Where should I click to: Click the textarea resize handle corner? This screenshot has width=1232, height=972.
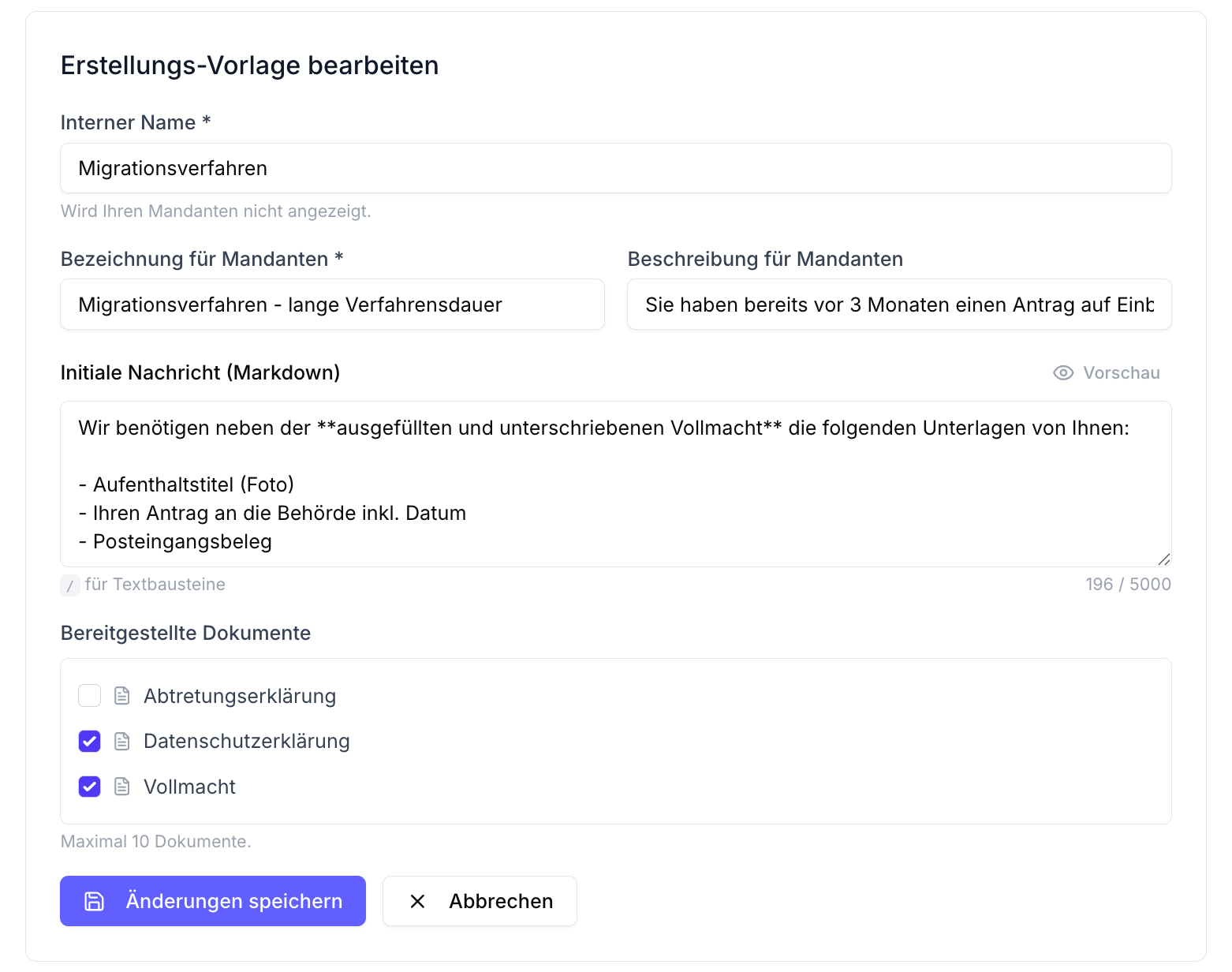1163,559
